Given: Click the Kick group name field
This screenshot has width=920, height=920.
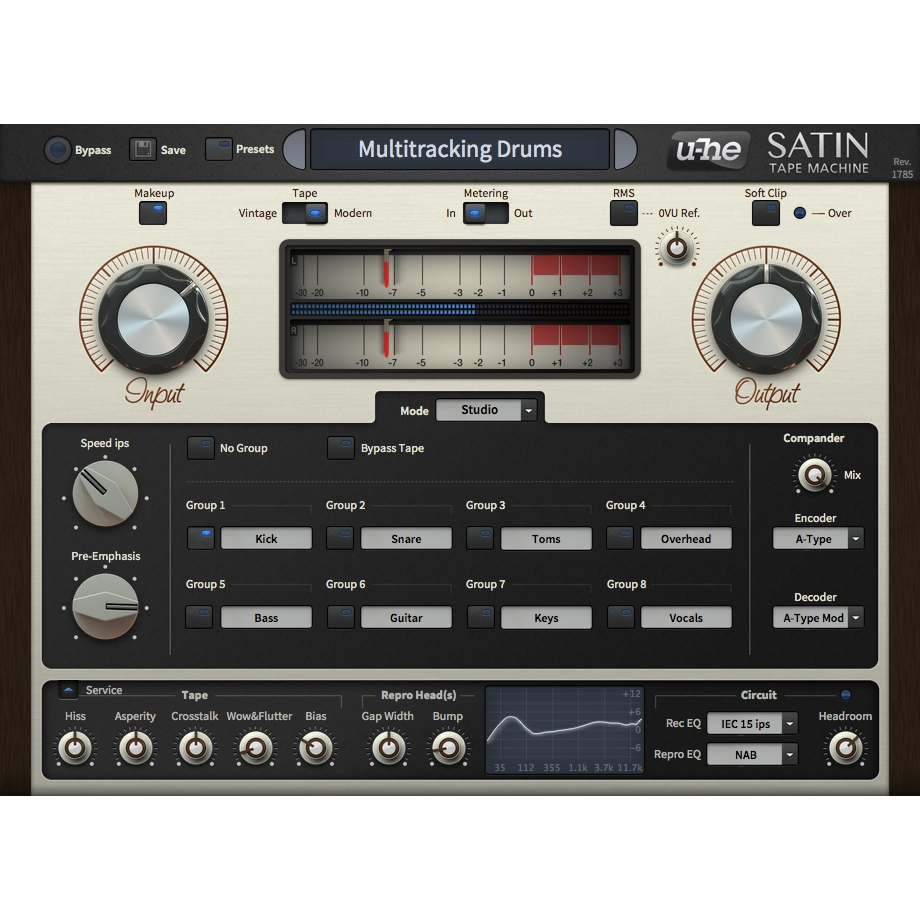Looking at the screenshot, I should 266,539.
